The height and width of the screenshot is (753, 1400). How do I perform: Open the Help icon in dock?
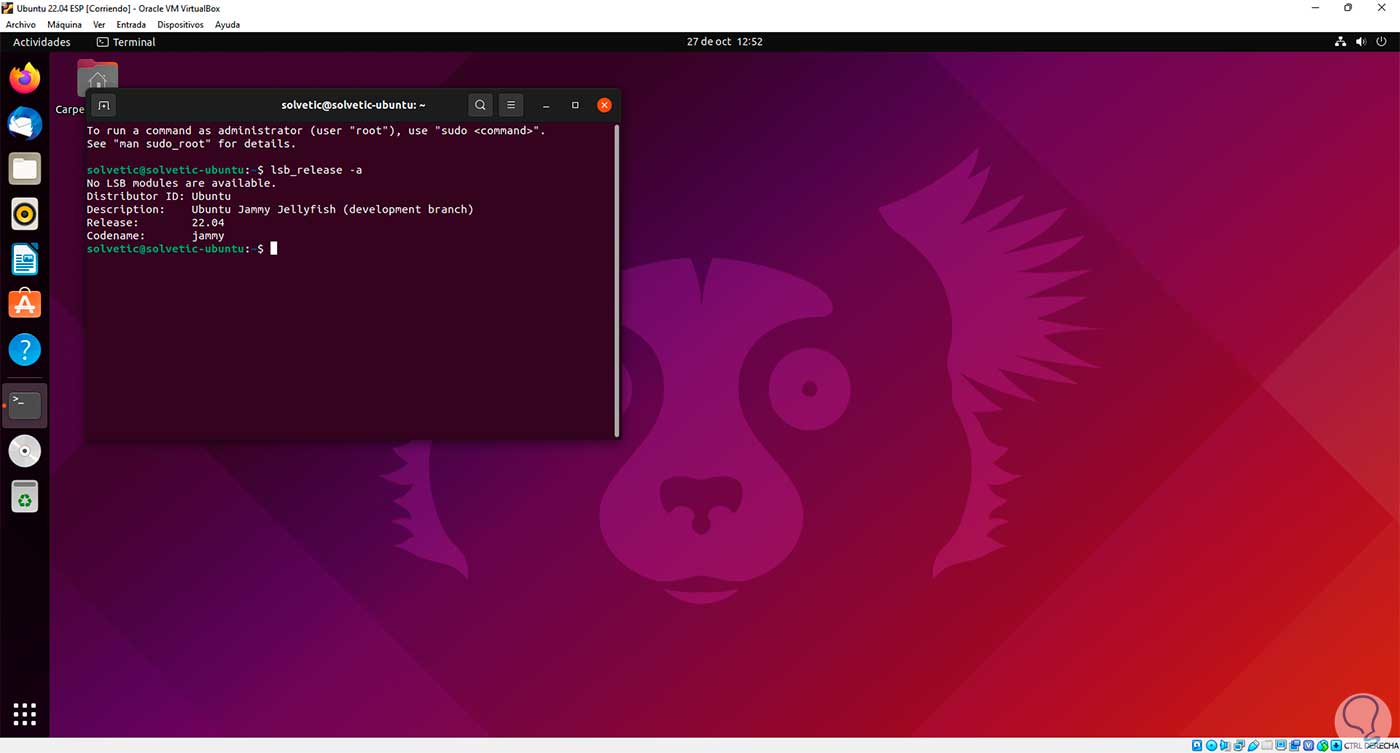[x=25, y=350]
